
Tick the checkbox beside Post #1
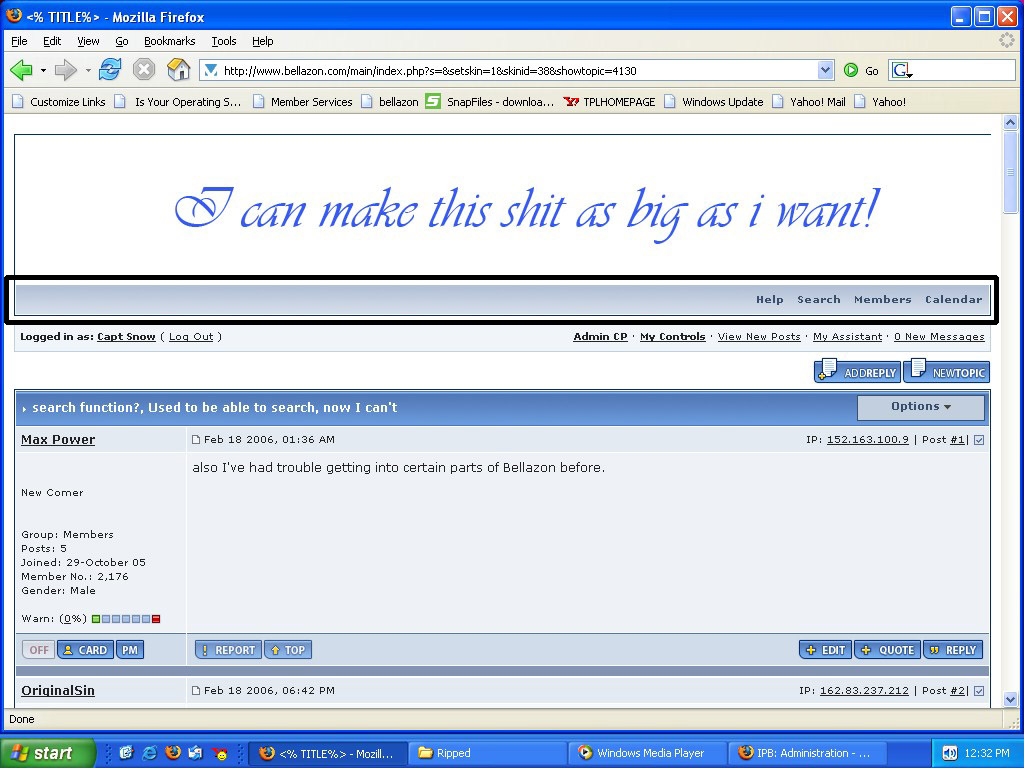[979, 440]
